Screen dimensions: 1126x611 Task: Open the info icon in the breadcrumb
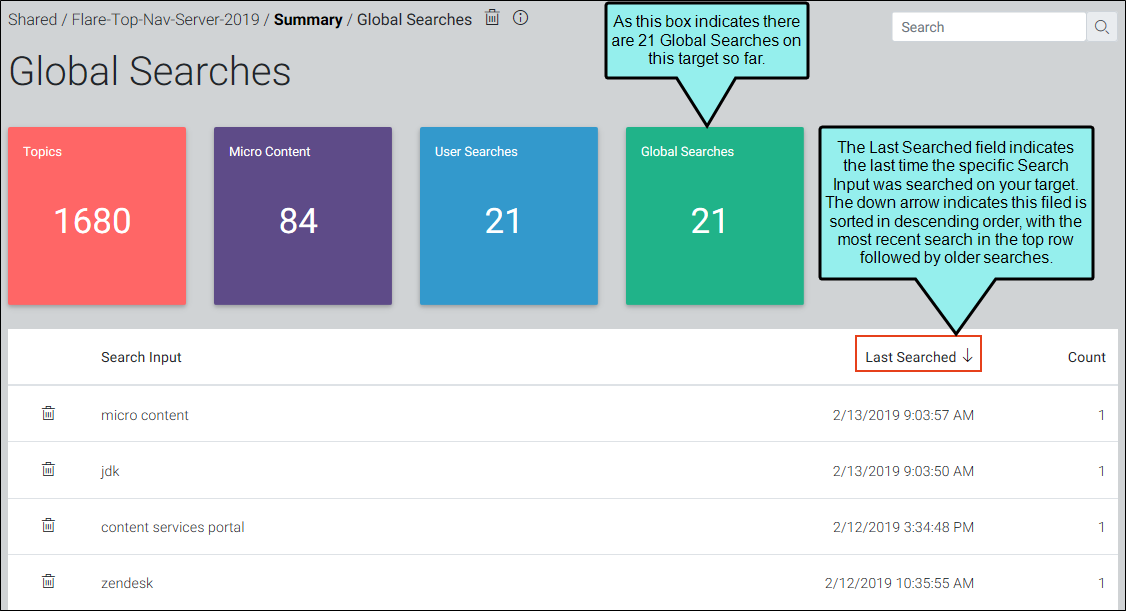[521, 18]
